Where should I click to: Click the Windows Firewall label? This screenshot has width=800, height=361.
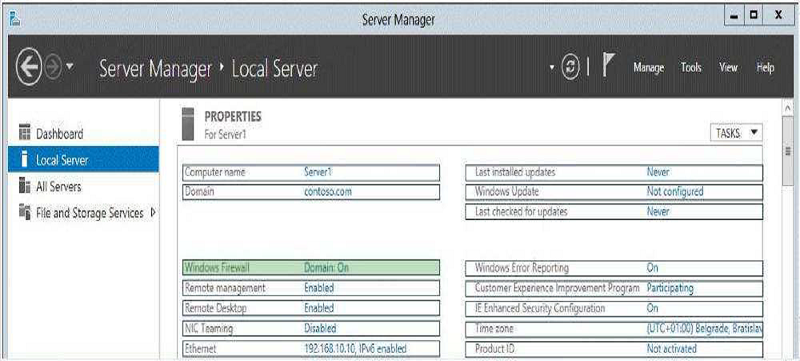217,267
